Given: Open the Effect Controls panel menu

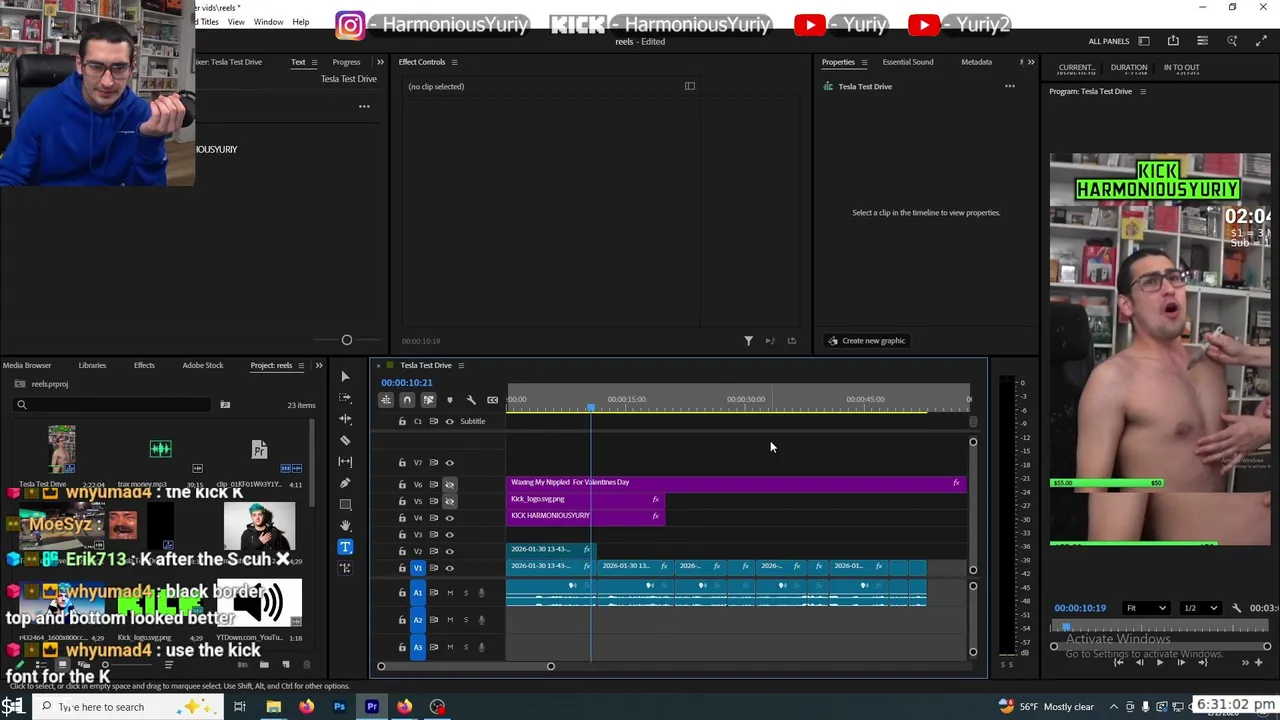Looking at the screenshot, I should tap(454, 62).
